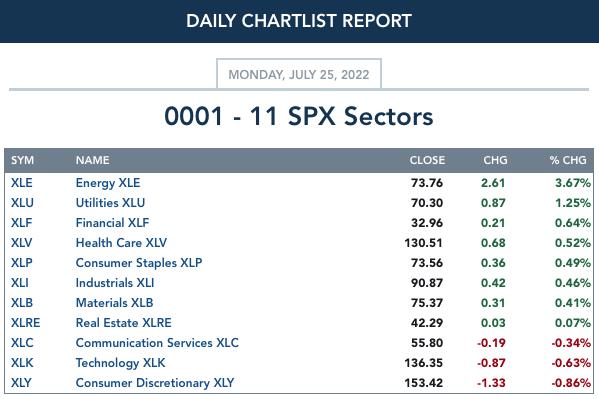This screenshot has height=399, width=599.
Task: Open Financial XLF chart link
Action: 112,222
